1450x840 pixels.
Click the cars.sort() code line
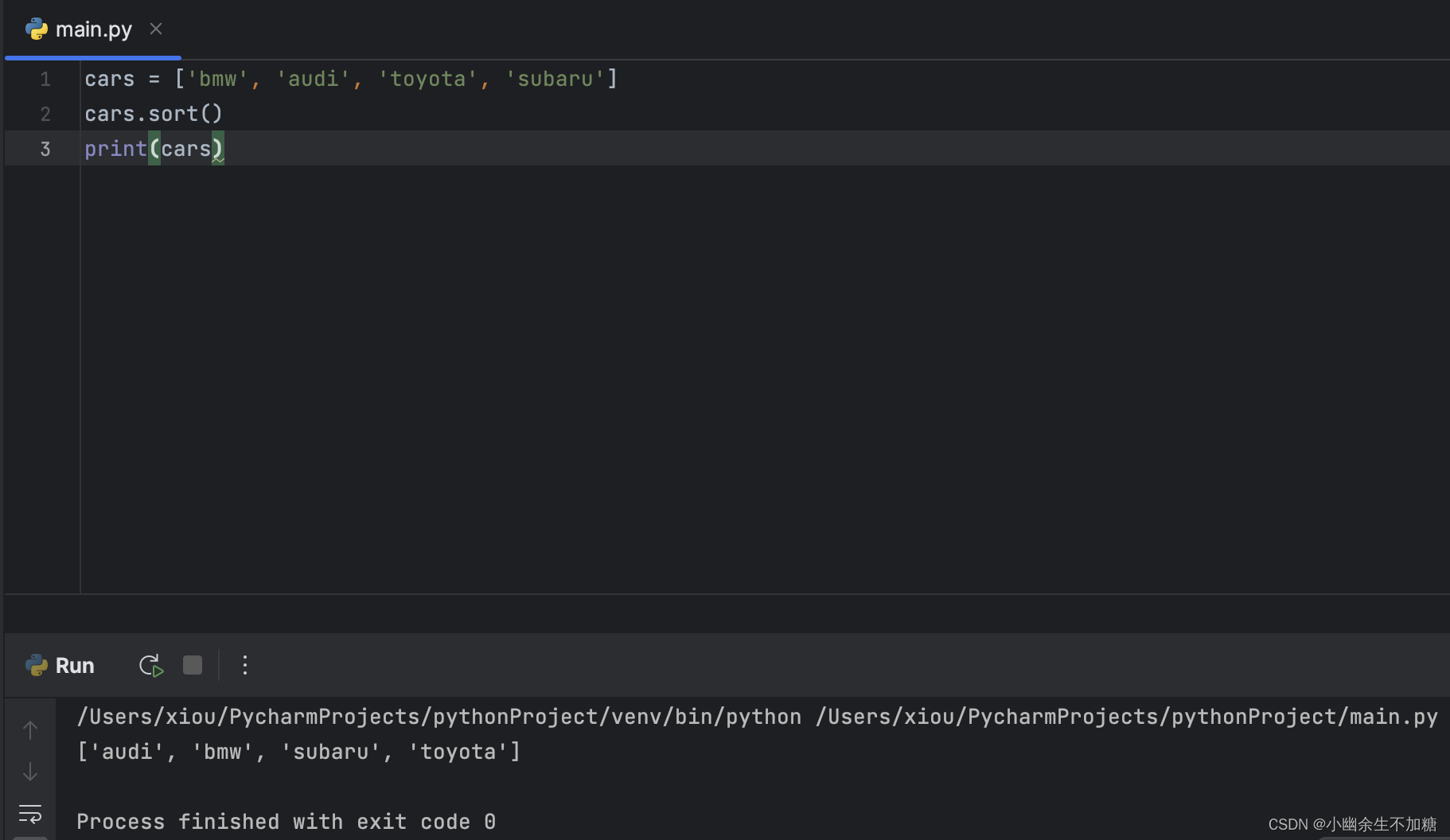point(154,114)
